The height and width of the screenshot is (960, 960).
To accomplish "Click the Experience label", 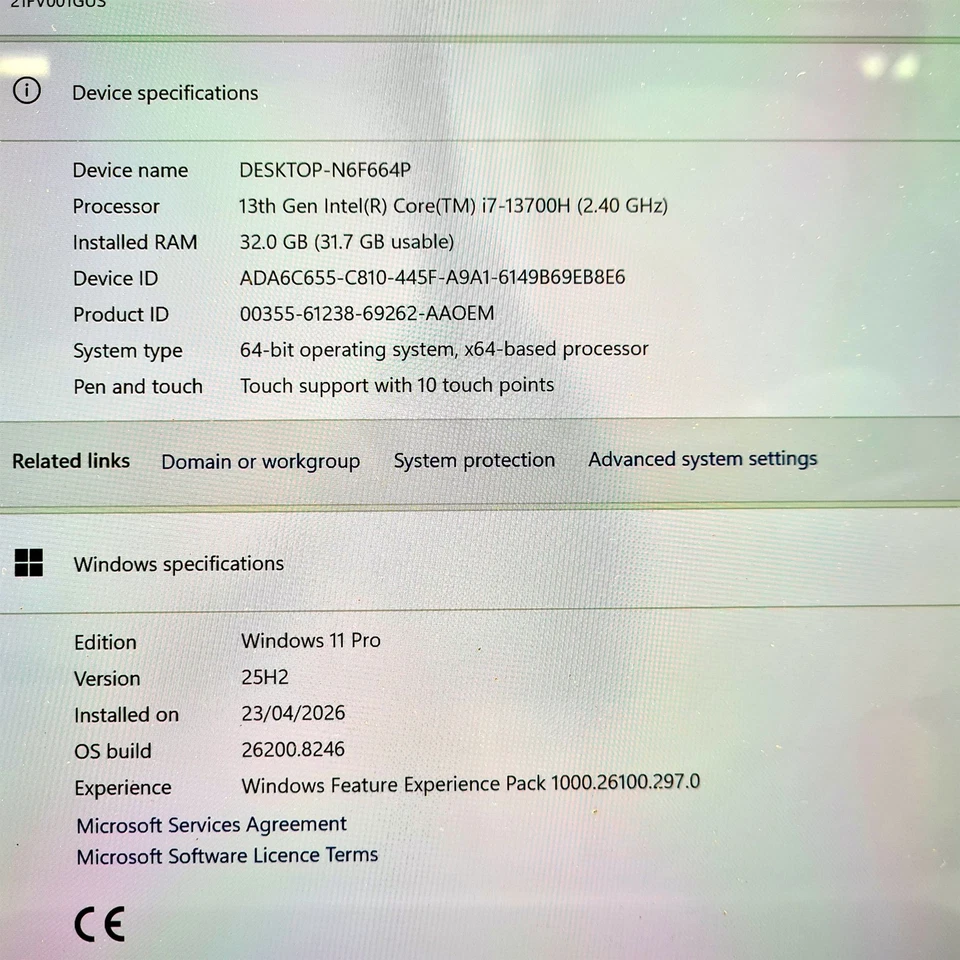I will click(x=123, y=788).
